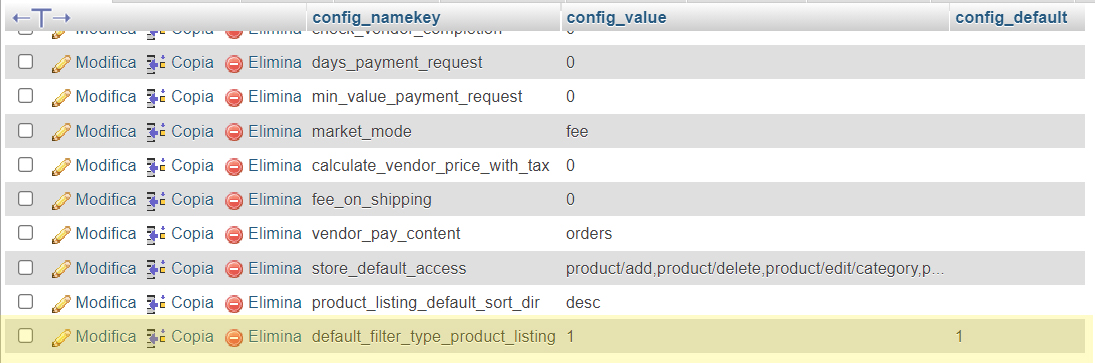Screen dimensions: 1095x363
Task: Click Modifica link for fee_on_shipping row
Action: click(105, 200)
